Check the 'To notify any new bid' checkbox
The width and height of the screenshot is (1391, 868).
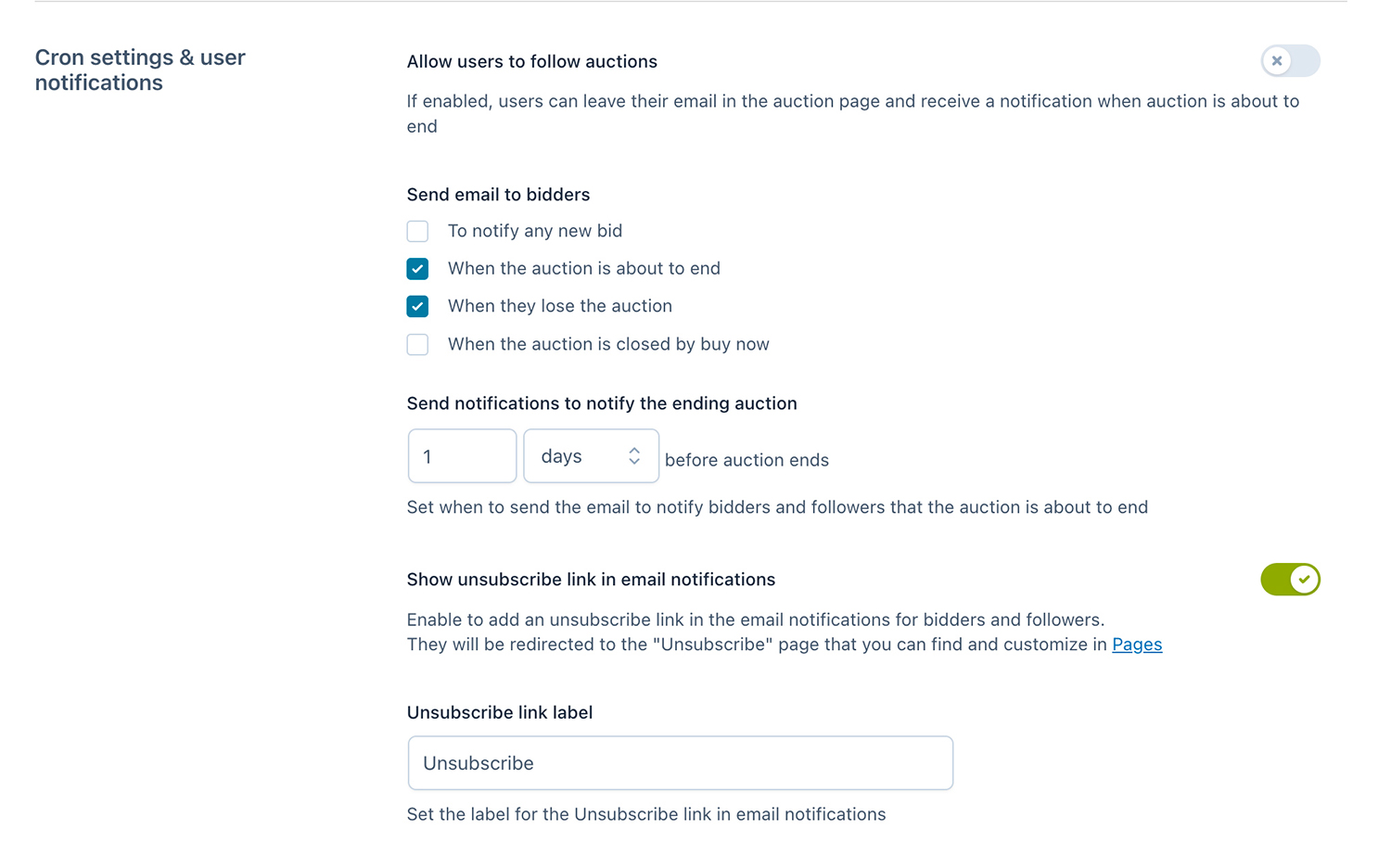pos(417,231)
